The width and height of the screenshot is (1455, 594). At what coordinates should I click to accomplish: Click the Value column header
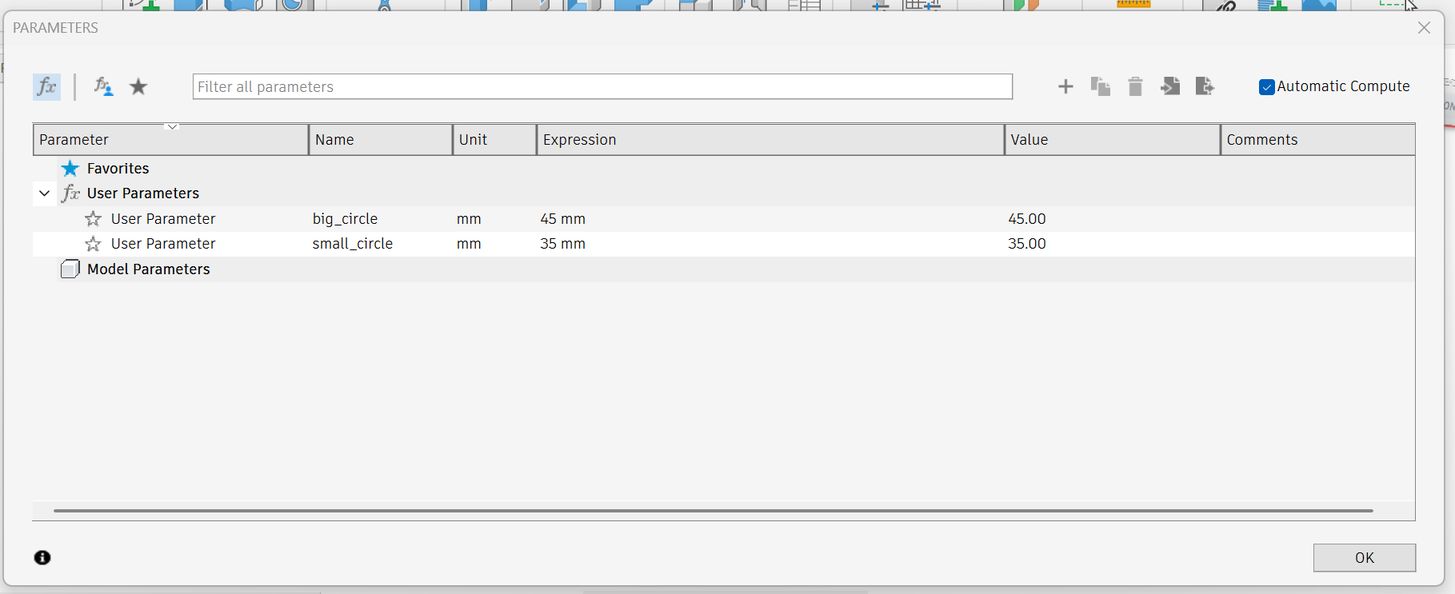pyautogui.click(x=1113, y=140)
